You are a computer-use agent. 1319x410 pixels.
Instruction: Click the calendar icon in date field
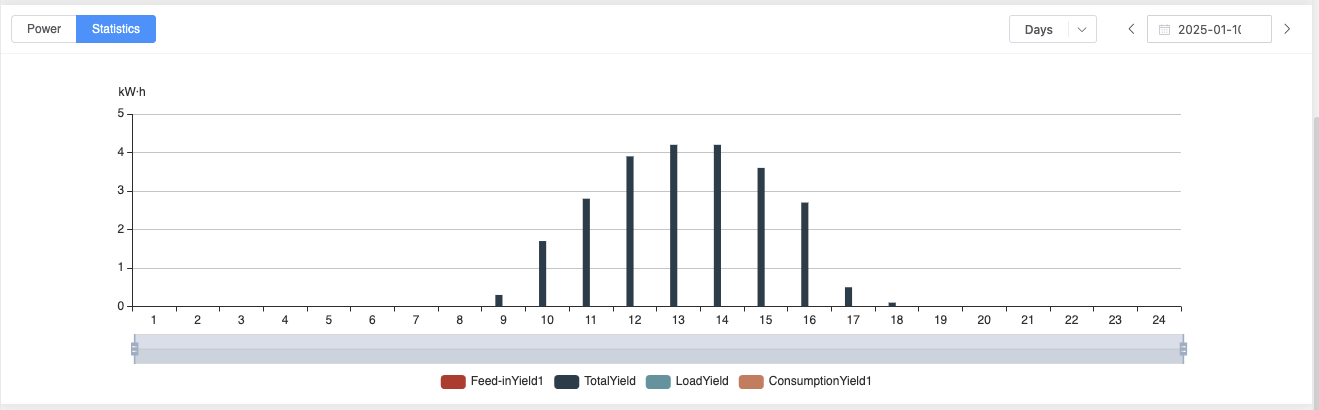[x=1164, y=30]
